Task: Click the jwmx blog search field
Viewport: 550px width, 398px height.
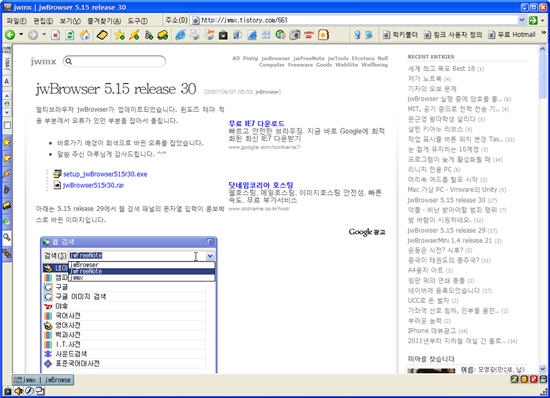Action: pyautogui.click(x=114, y=61)
